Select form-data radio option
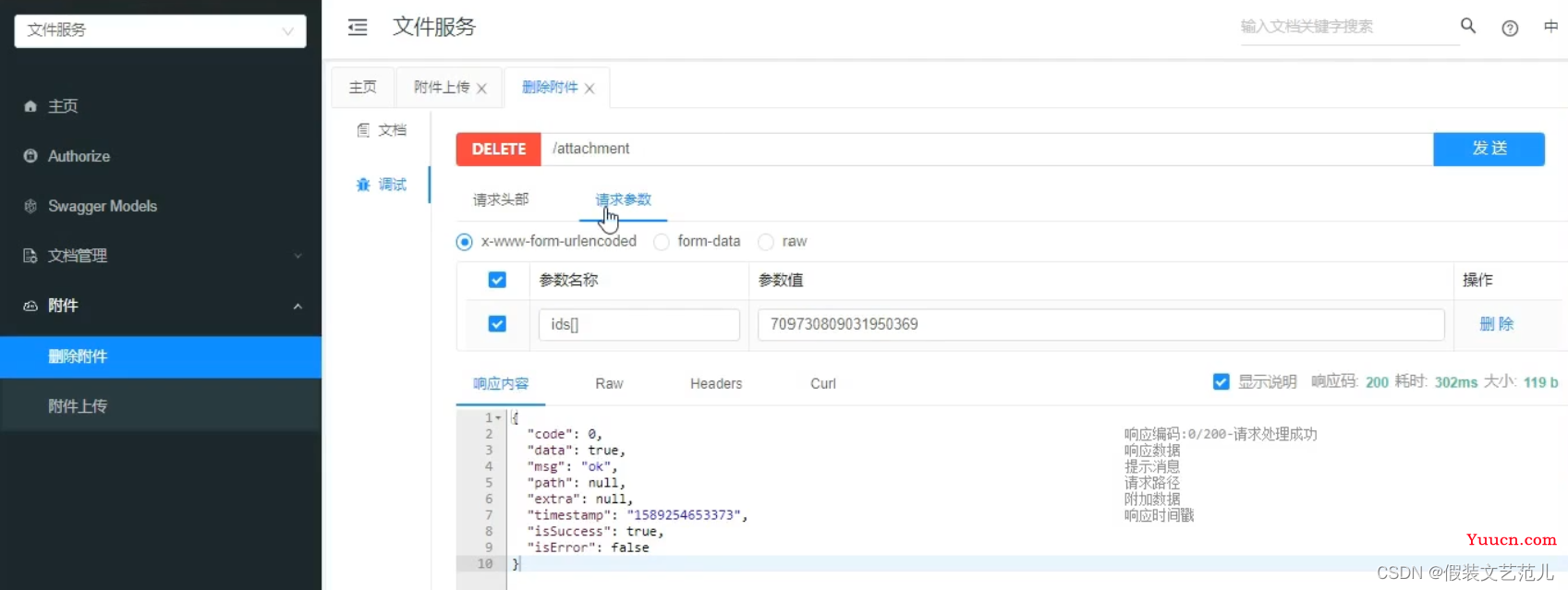The height and width of the screenshot is (590, 1568). click(662, 242)
